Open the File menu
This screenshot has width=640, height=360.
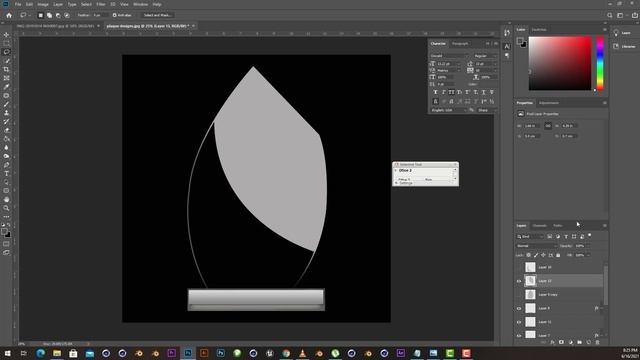point(18,4)
